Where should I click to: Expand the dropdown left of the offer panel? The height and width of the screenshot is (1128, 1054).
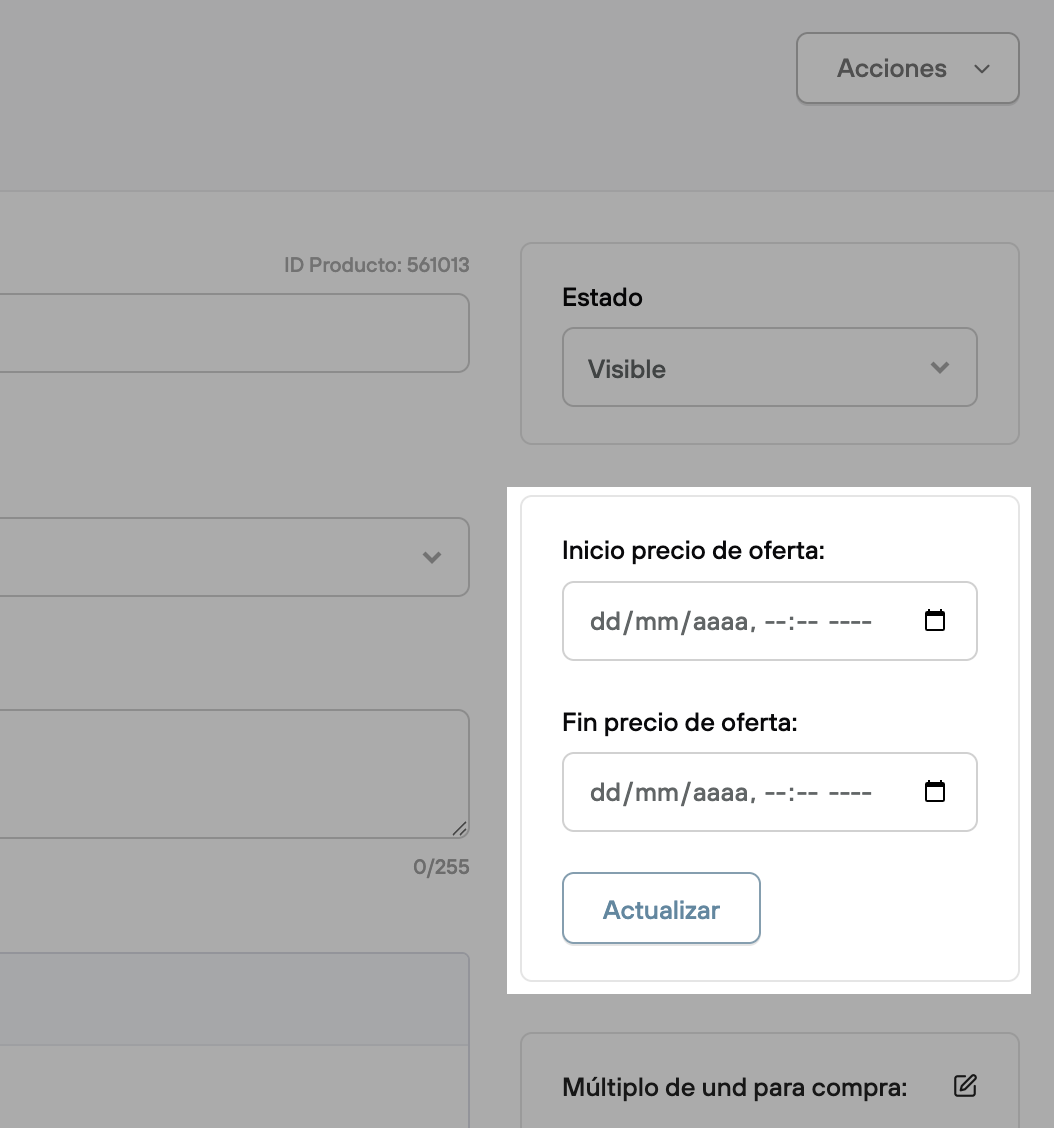234,557
